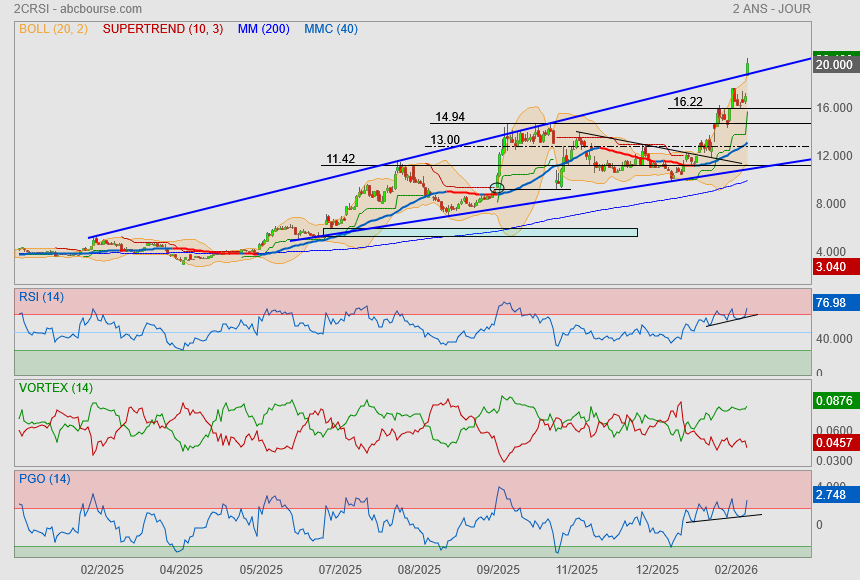The image size is (860, 580).
Task: Click the 09/2025 date on the time axis
Action: coord(497,569)
